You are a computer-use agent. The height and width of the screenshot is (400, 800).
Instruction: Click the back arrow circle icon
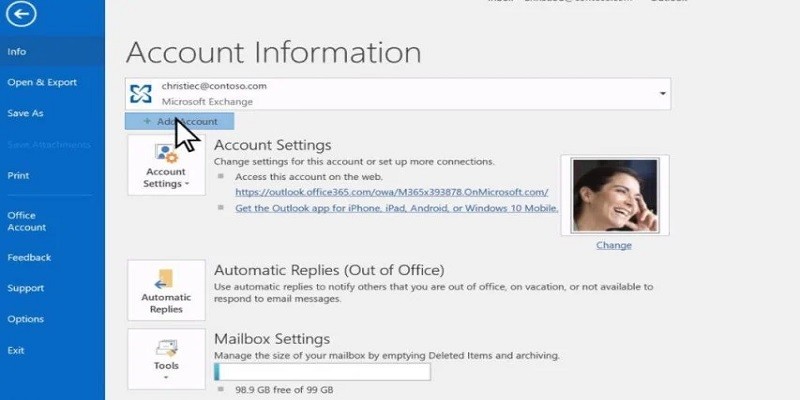[x=21, y=15]
